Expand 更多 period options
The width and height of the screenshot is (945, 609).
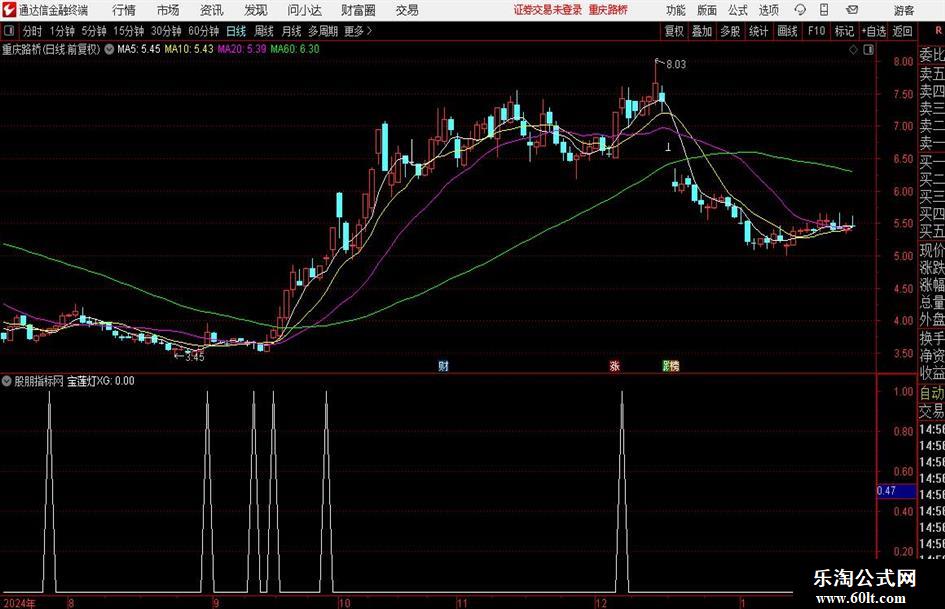click(358, 31)
